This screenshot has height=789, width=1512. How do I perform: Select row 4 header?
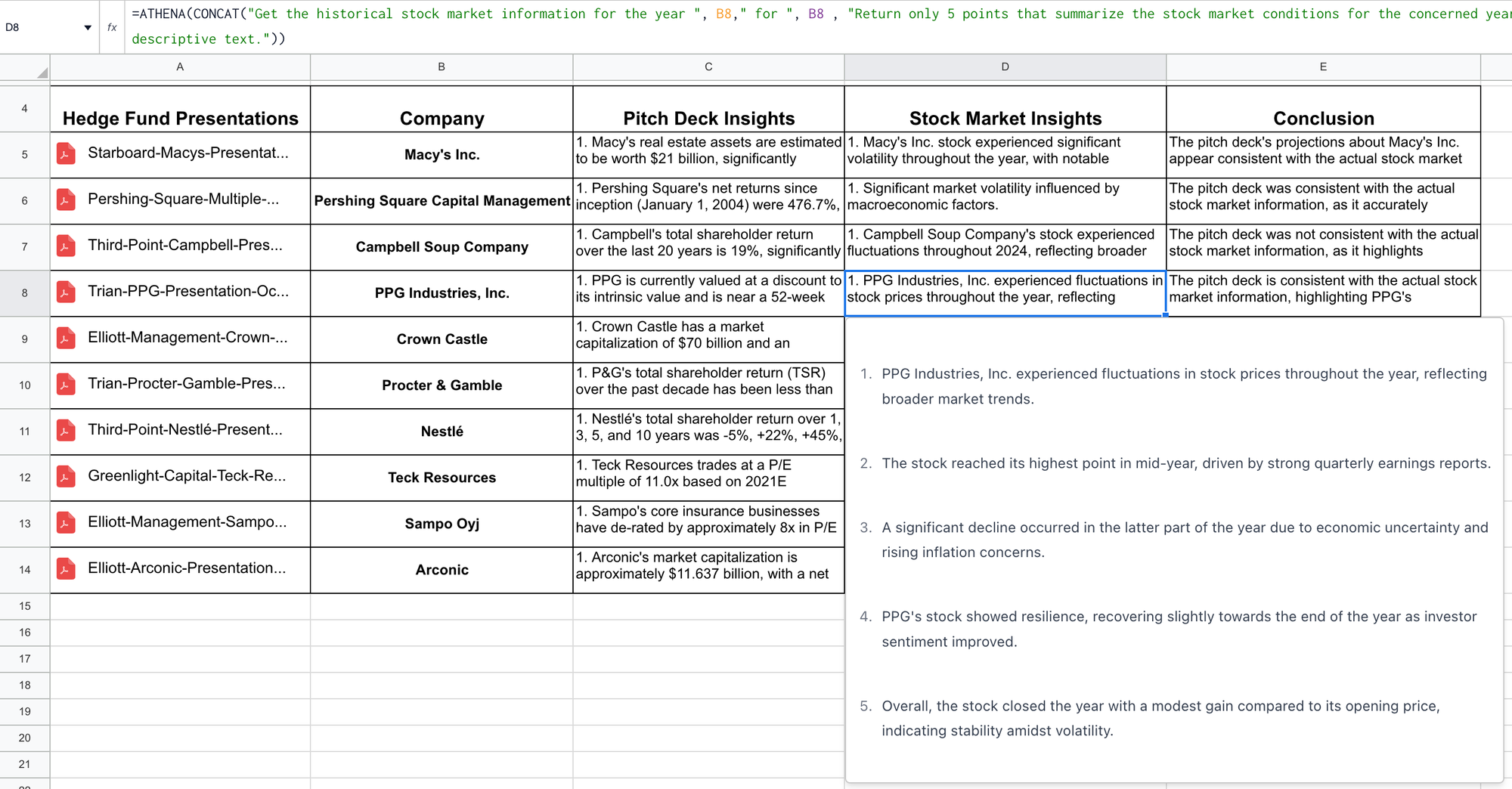coord(25,109)
